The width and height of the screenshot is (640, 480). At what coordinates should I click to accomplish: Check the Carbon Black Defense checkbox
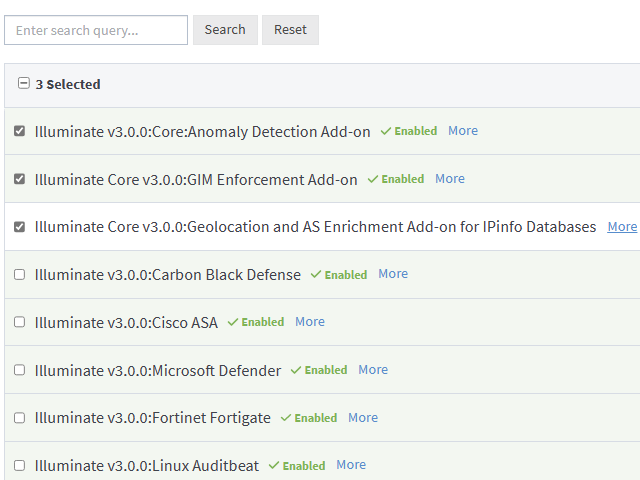tap(20, 275)
